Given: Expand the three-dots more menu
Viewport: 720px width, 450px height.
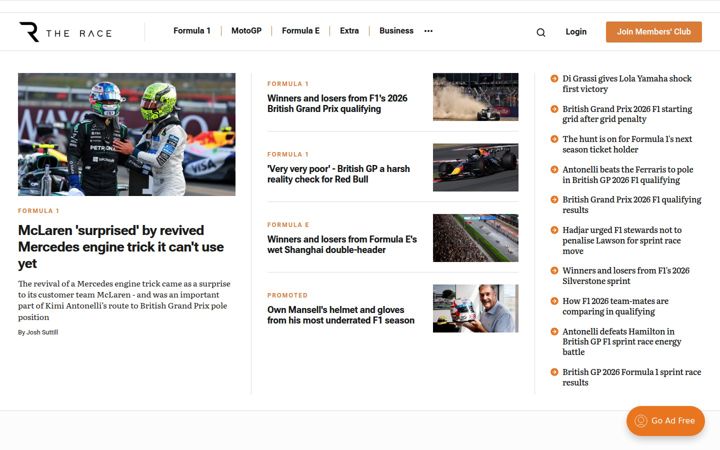Looking at the screenshot, I should click(x=428, y=31).
